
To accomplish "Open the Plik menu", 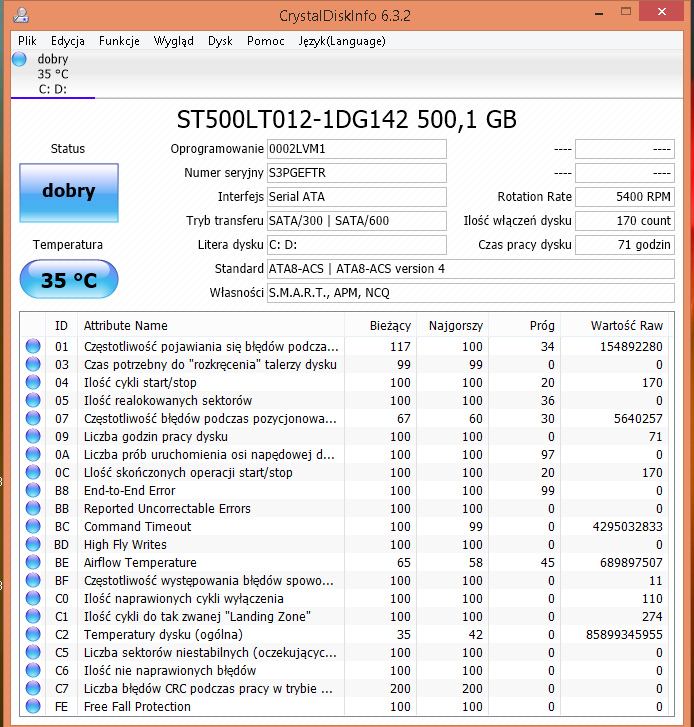I will [27, 41].
